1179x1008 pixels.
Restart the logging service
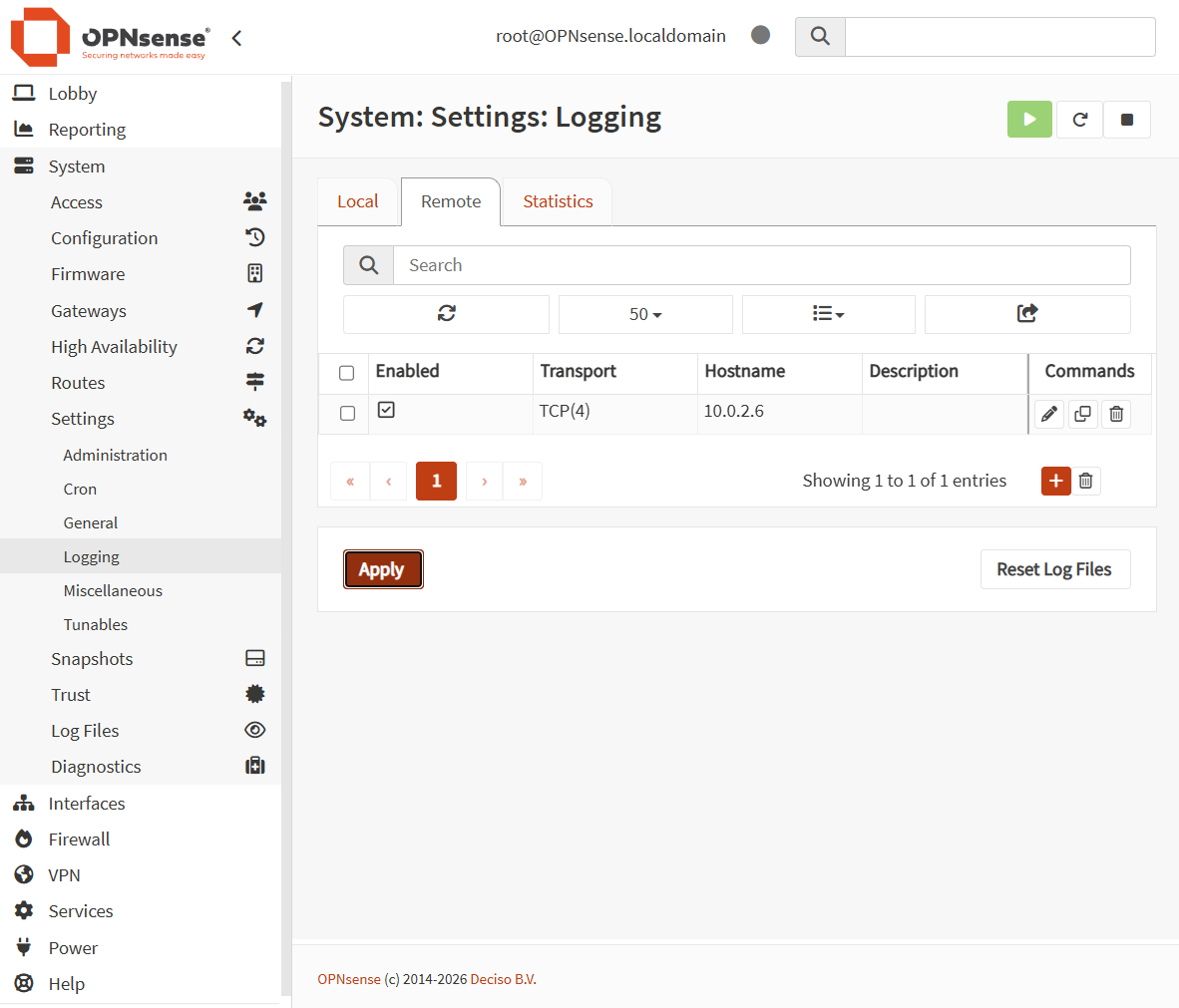tap(1079, 120)
